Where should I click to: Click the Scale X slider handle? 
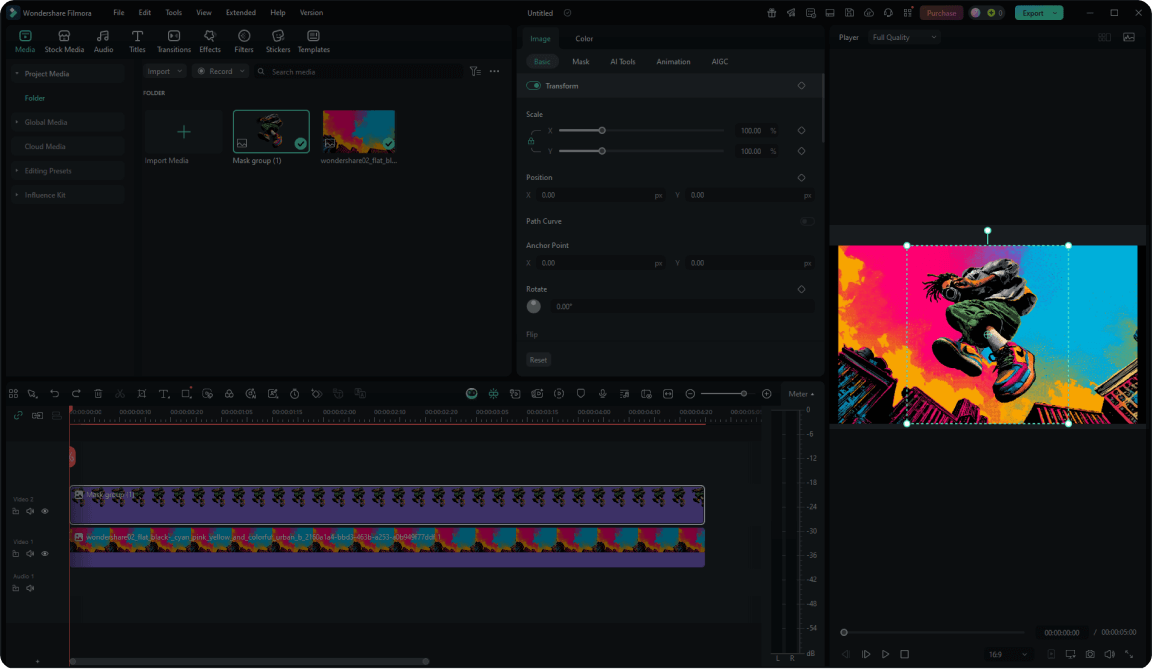pos(602,131)
